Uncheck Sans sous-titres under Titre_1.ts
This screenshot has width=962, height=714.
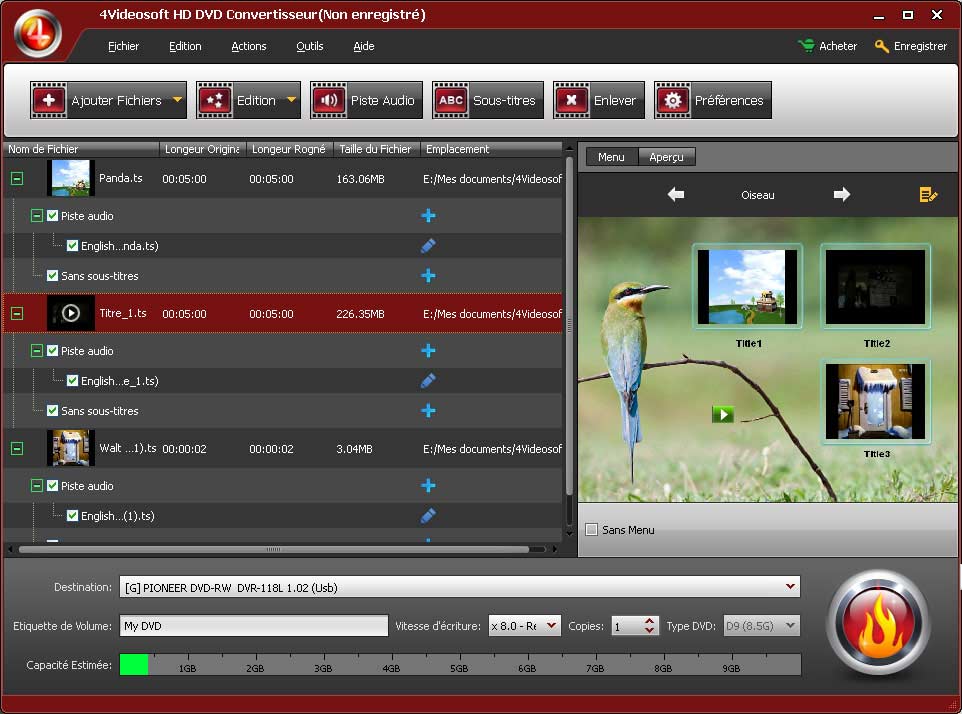(x=53, y=411)
